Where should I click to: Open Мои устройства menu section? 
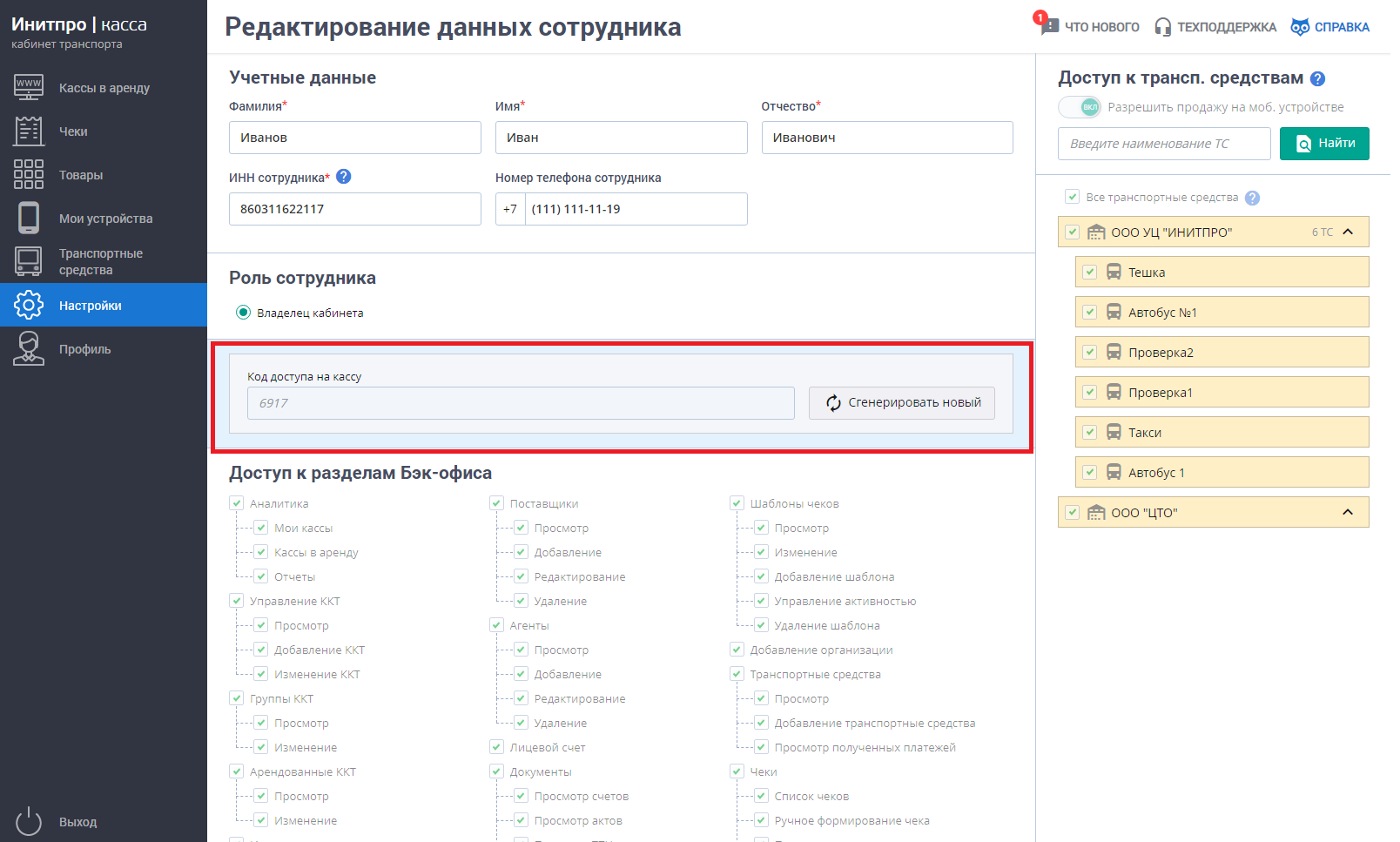point(104,218)
